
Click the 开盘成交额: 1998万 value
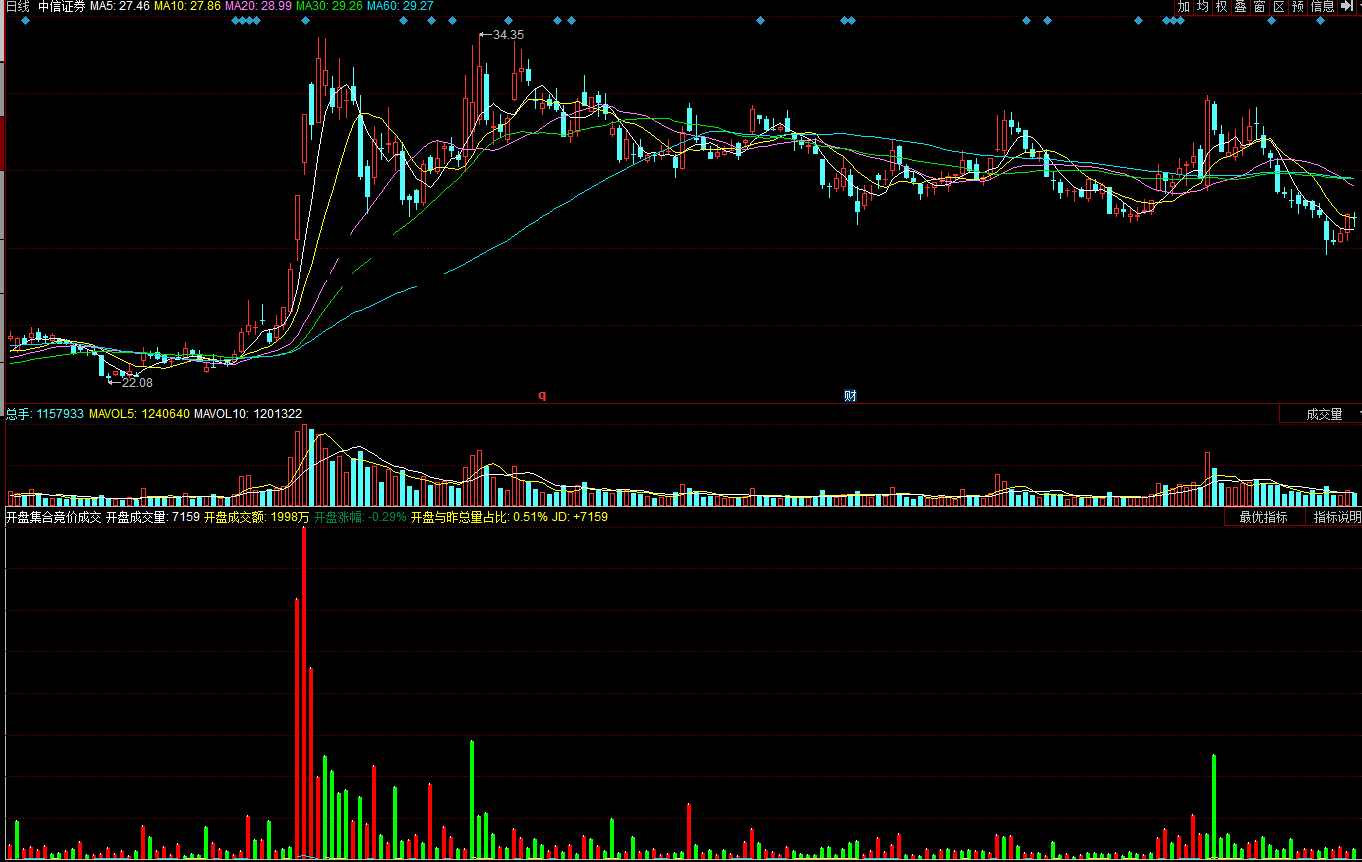256,517
